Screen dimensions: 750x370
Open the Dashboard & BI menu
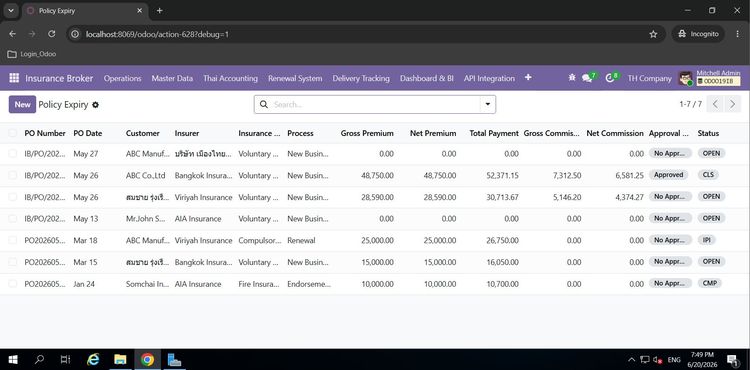[427, 78]
